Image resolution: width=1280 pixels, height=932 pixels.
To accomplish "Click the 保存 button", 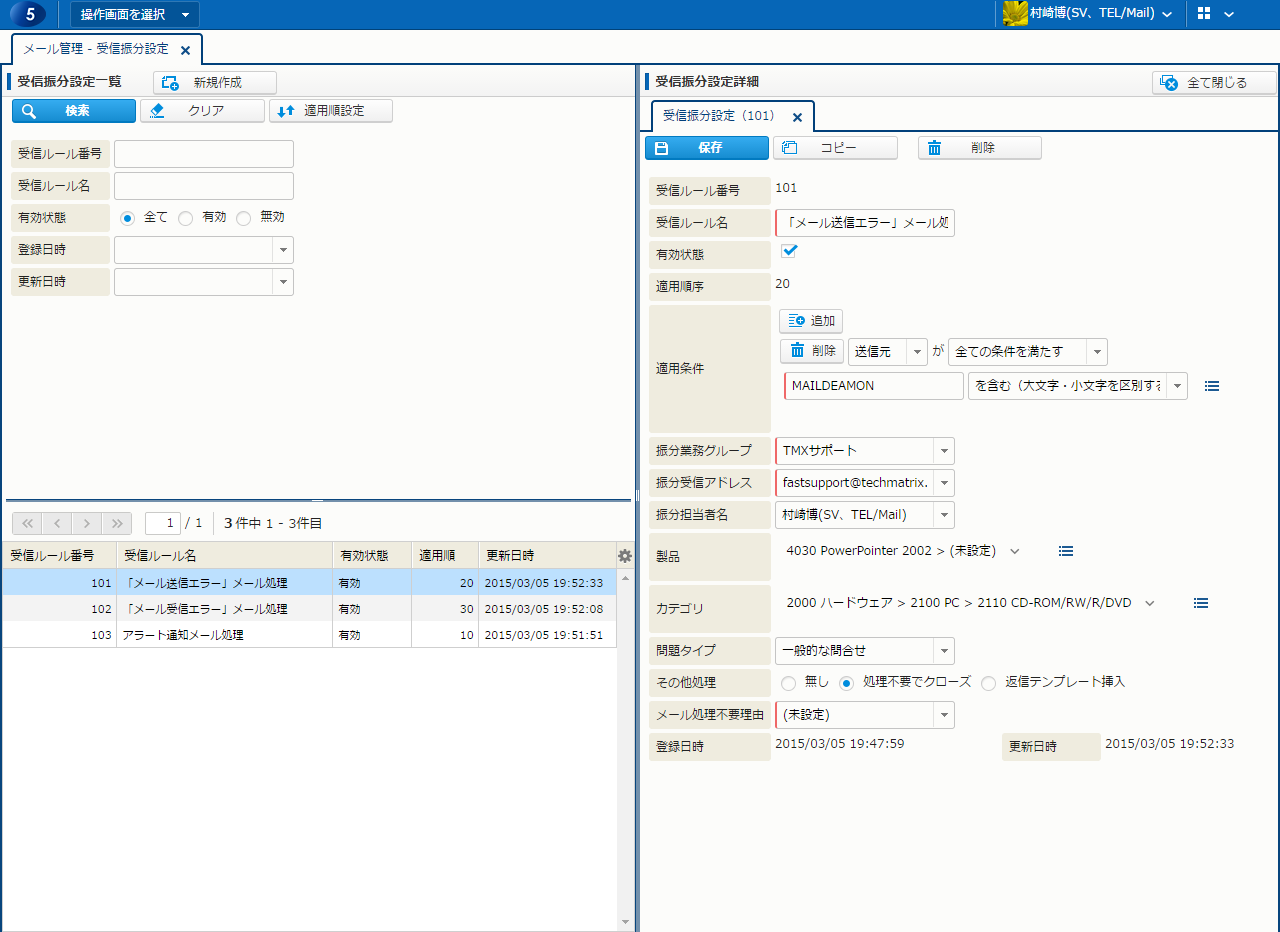I will [707, 148].
